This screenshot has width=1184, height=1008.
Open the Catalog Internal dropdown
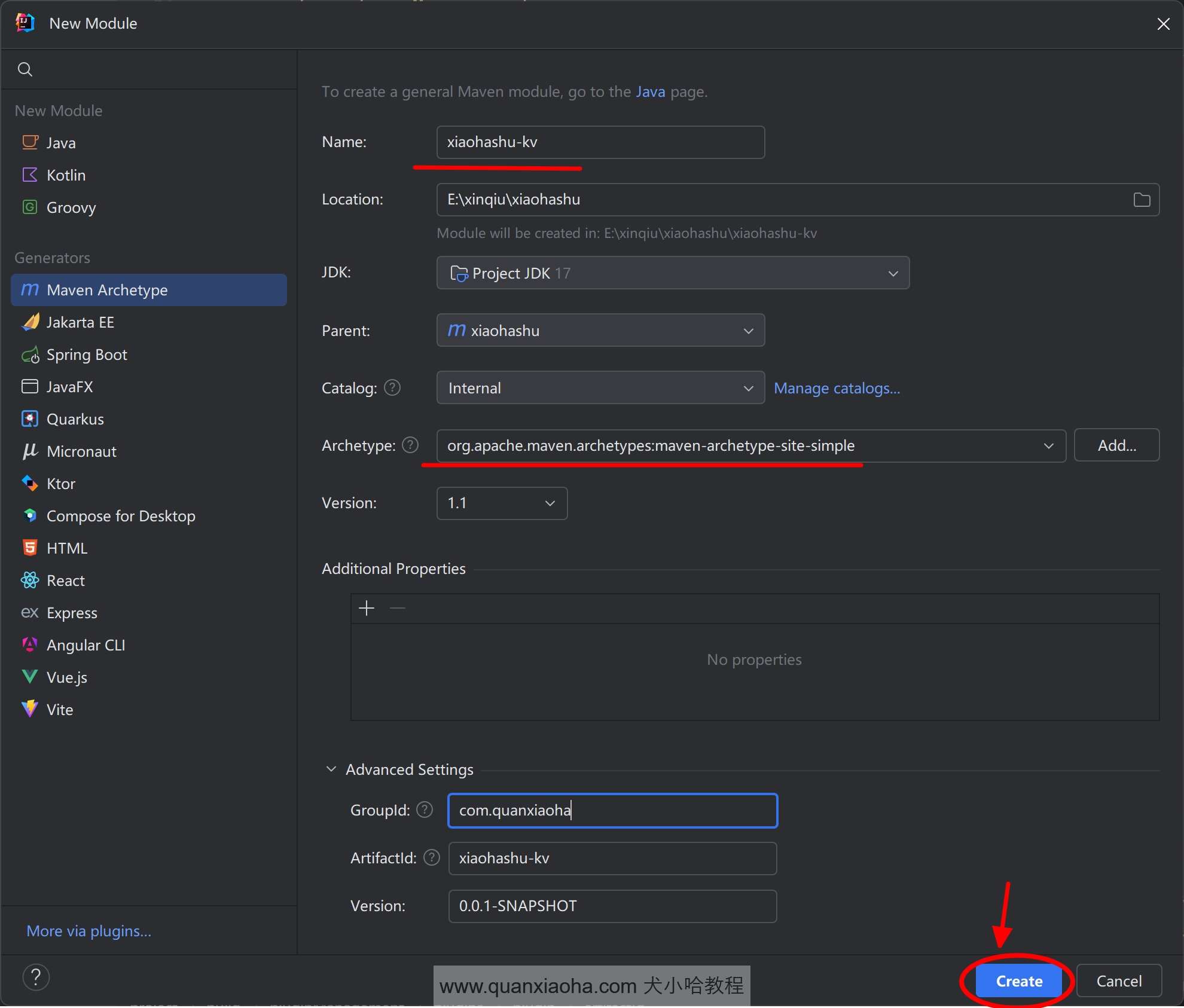coord(600,388)
